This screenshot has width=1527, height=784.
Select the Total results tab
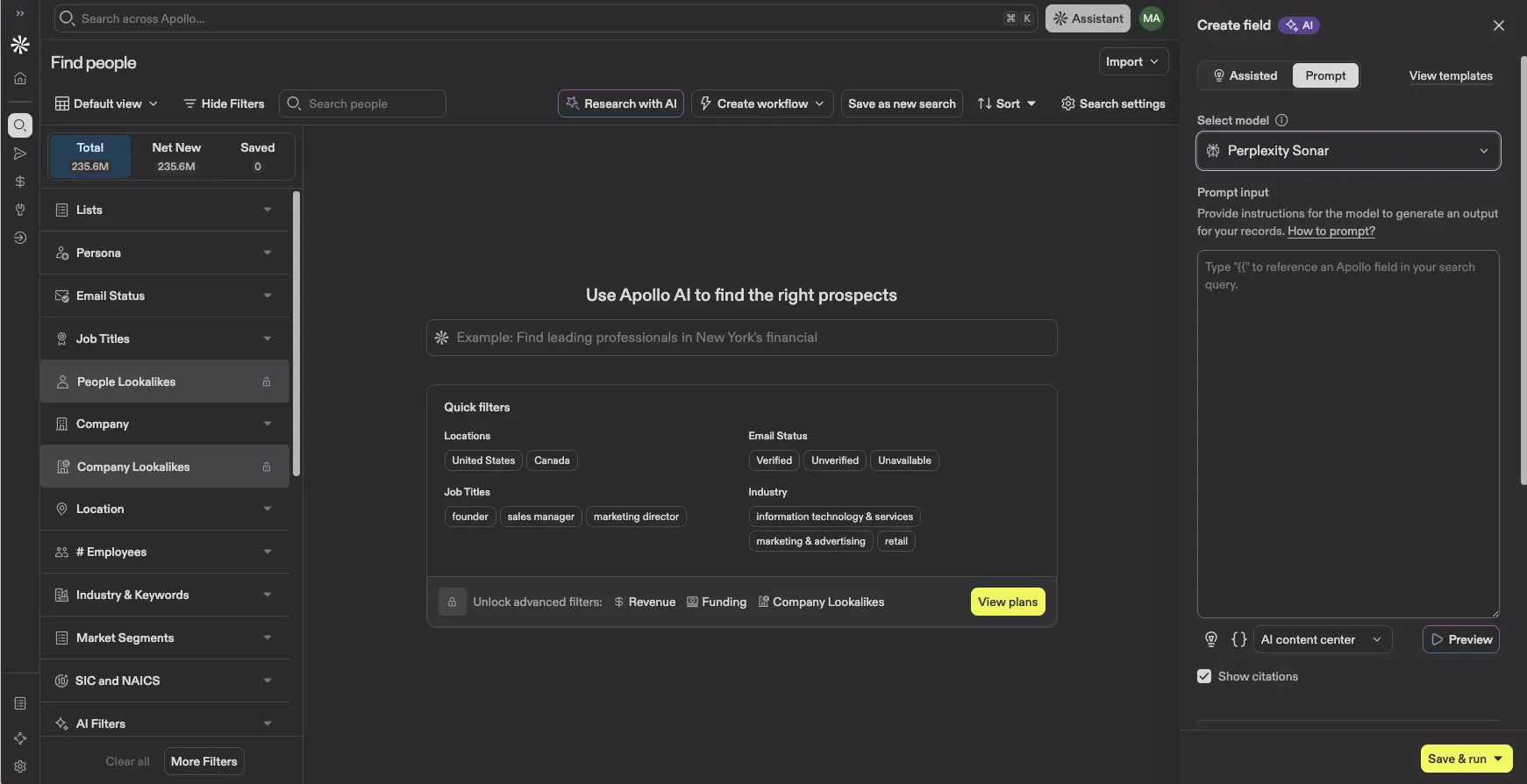90,156
